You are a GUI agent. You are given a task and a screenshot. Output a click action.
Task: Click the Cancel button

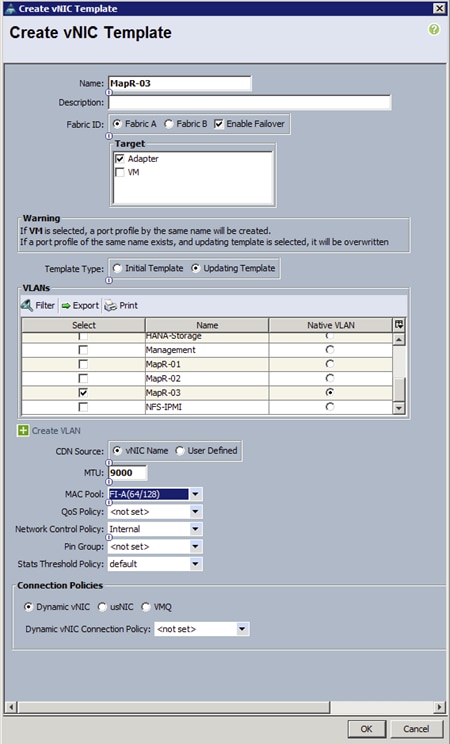[x=416, y=729]
